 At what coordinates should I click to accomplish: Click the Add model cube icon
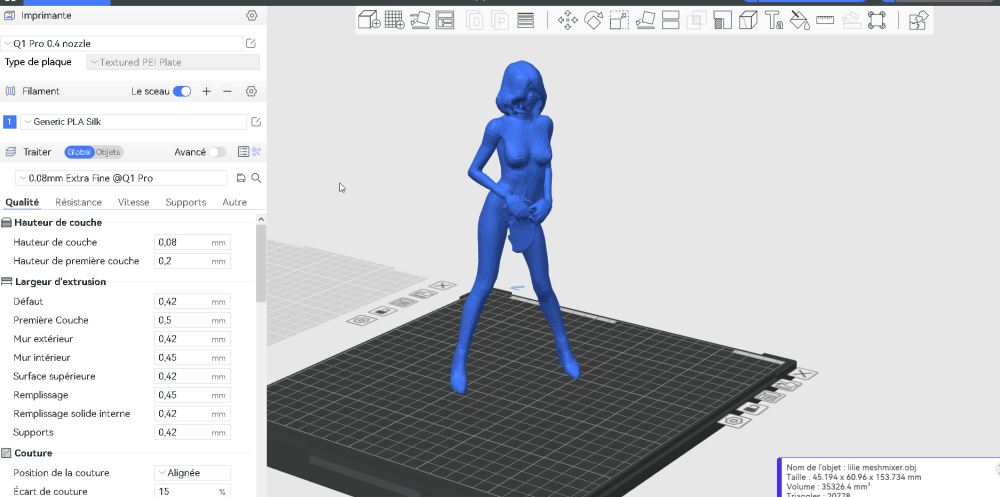point(369,19)
